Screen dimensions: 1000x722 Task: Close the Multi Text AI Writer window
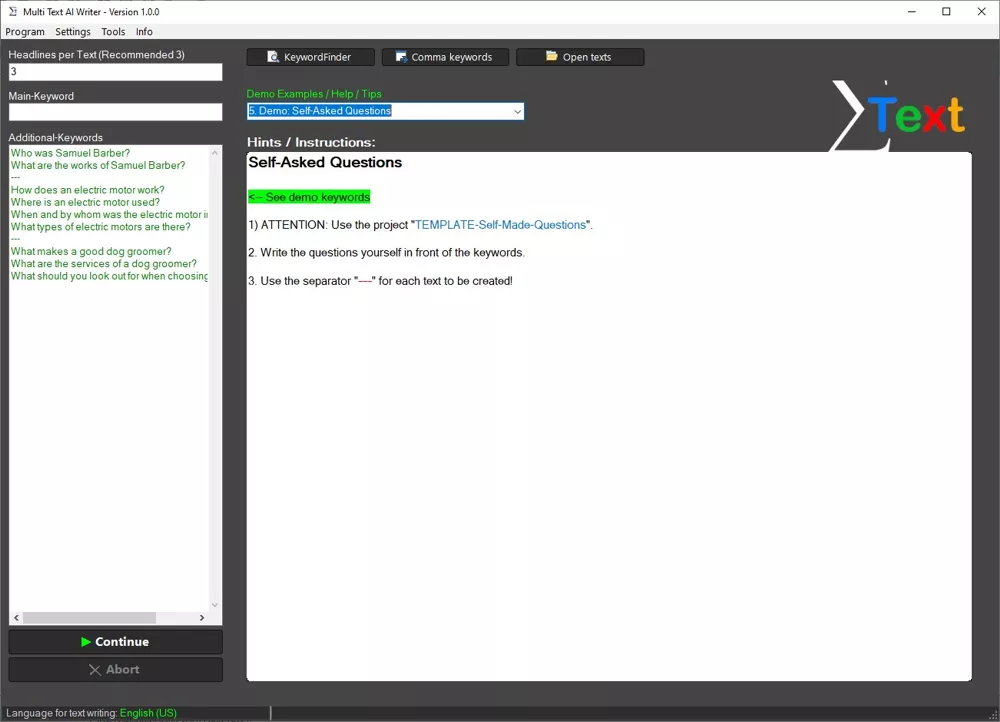tap(982, 11)
